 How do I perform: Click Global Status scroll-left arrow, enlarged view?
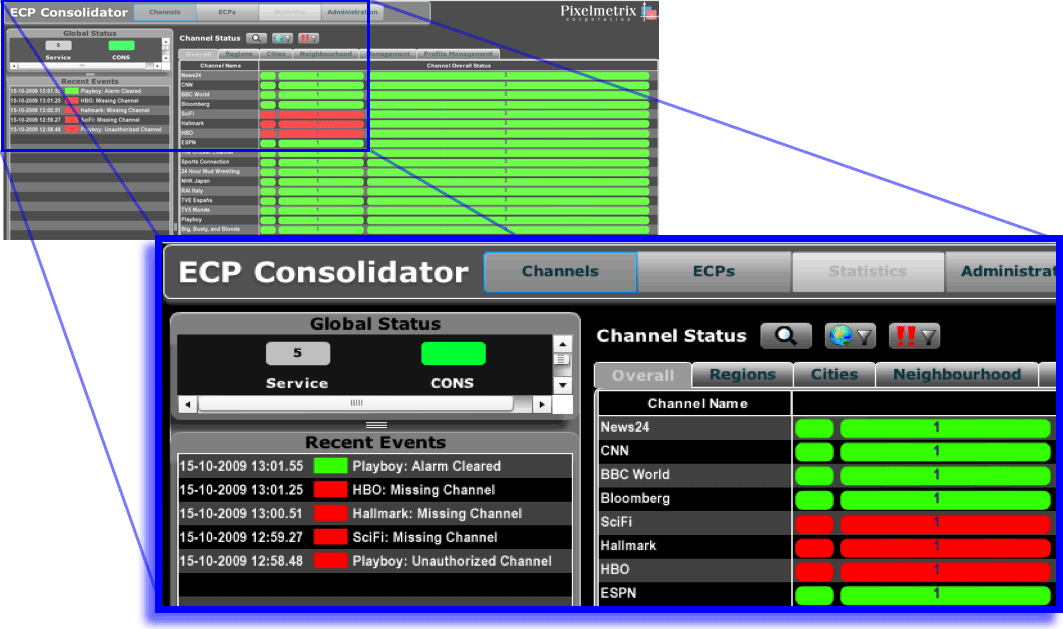click(x=187, y=405)
